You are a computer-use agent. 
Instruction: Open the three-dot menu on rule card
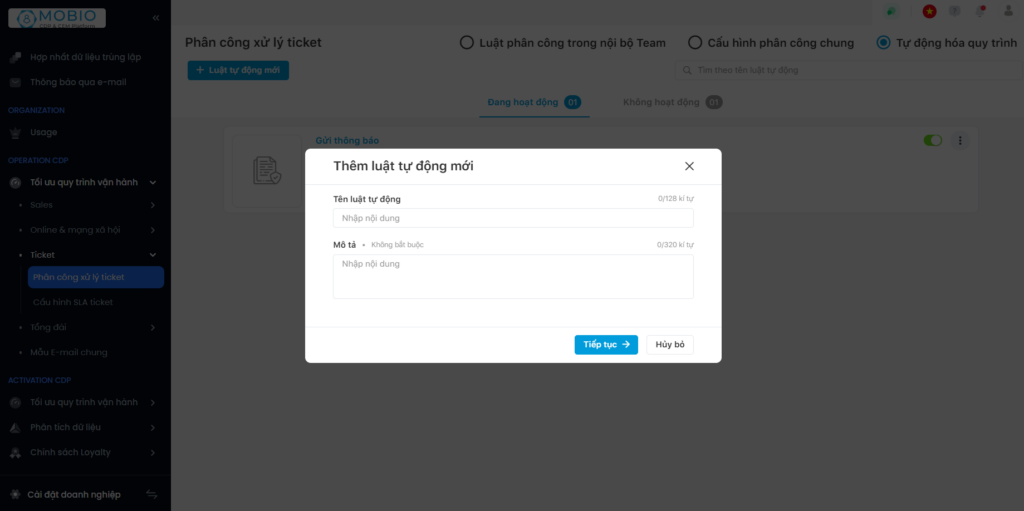click(x=960, y=141)
